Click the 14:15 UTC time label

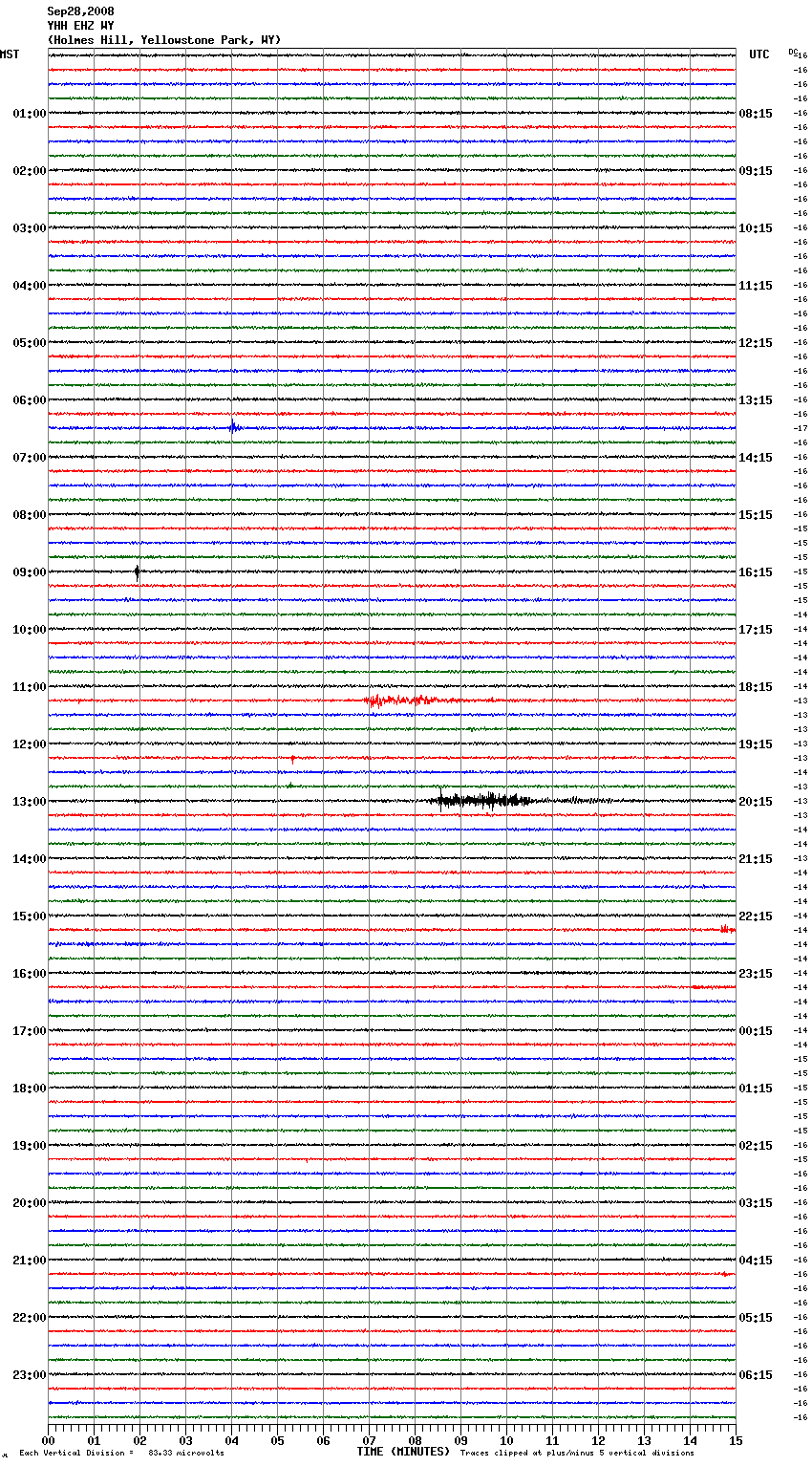(756, 458)
